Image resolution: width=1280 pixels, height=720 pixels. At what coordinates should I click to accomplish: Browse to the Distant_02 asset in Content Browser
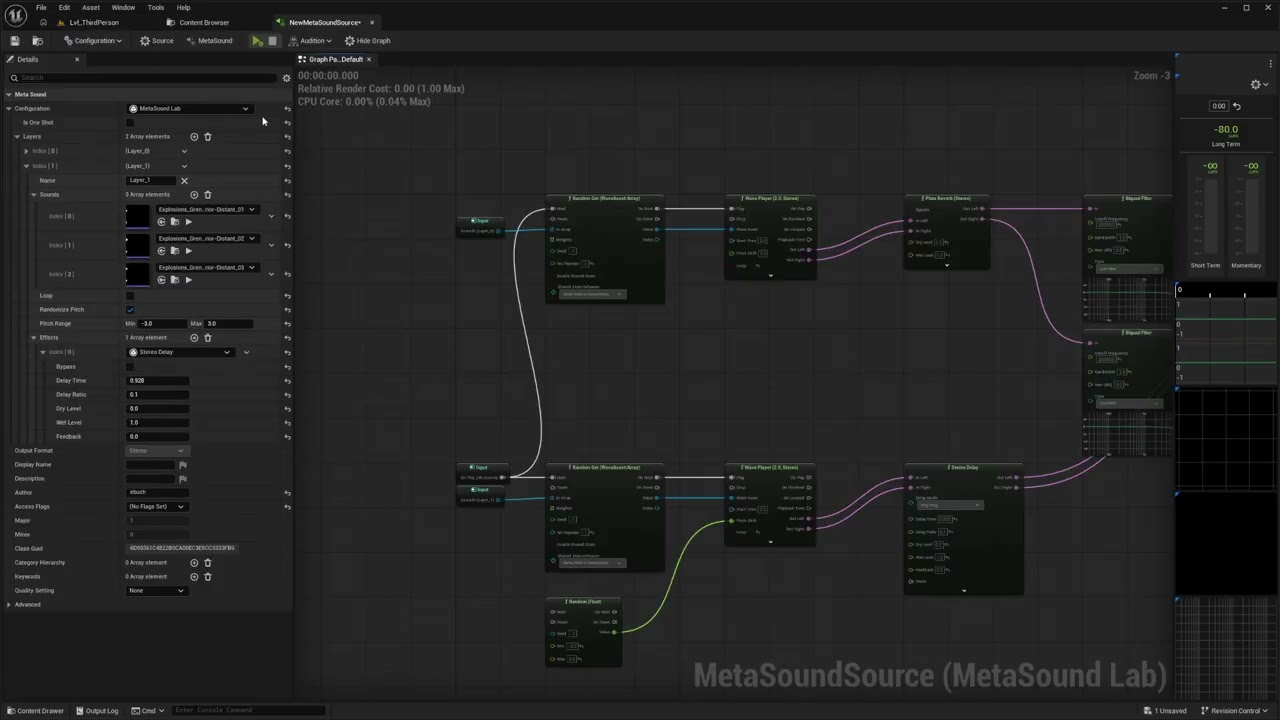174,251
